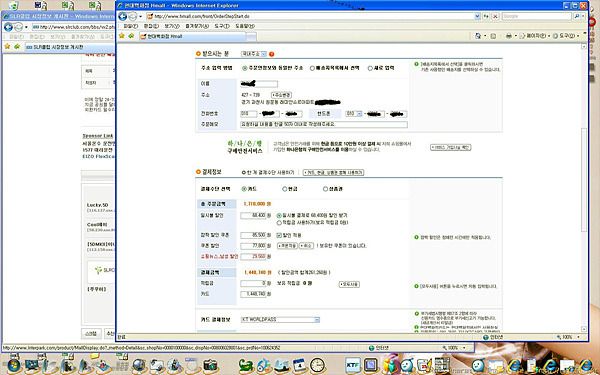Stop loading the Hmall page
This screenshot has height=375, width=600.
495,16
